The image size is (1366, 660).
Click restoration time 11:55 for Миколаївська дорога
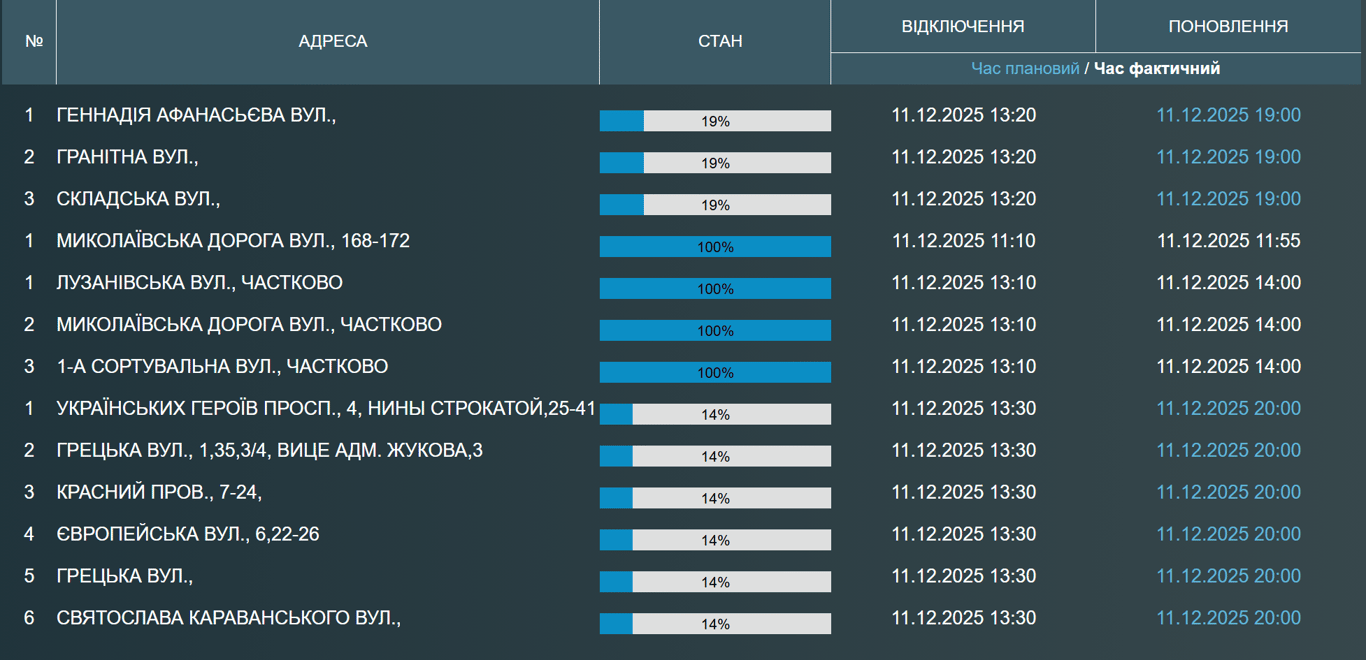(1228, 241)
